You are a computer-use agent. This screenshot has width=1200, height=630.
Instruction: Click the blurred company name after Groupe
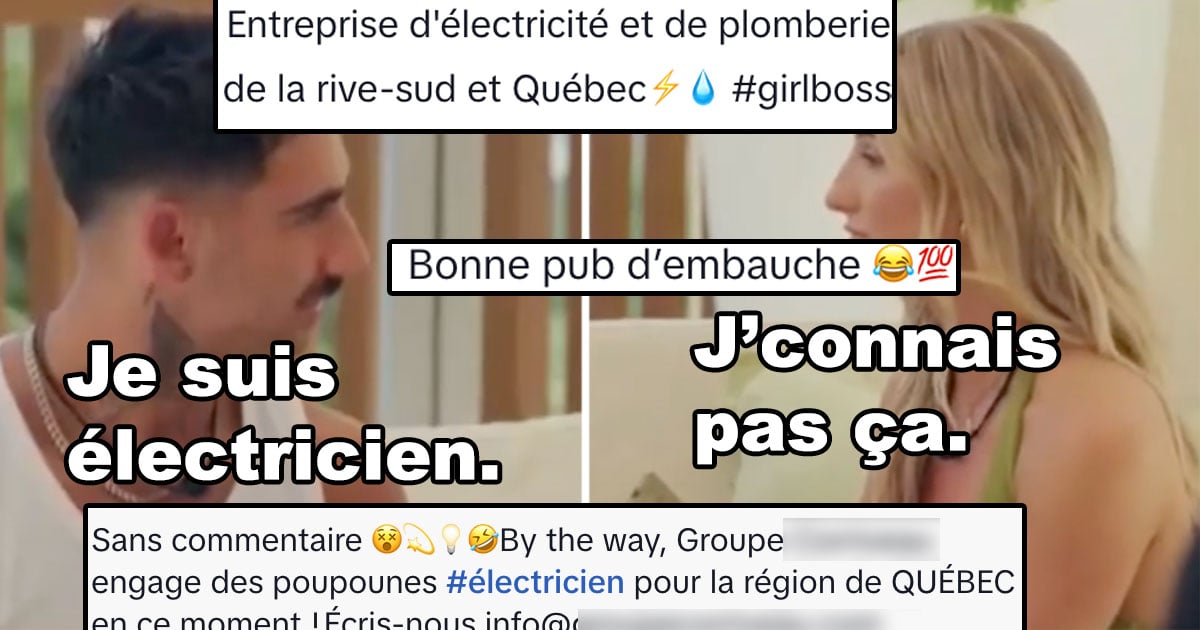pos(860,541)
